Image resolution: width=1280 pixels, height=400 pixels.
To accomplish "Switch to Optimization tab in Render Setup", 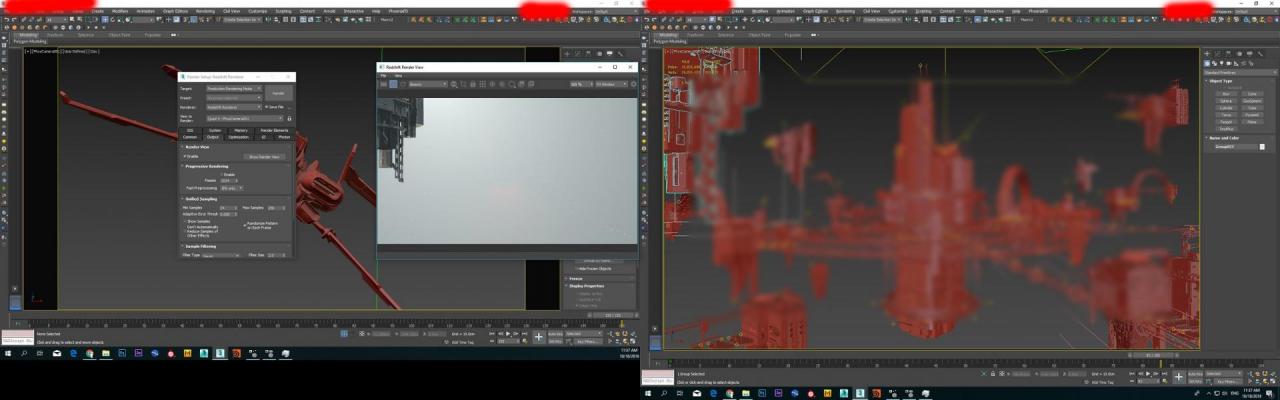I will click(238, 137).
